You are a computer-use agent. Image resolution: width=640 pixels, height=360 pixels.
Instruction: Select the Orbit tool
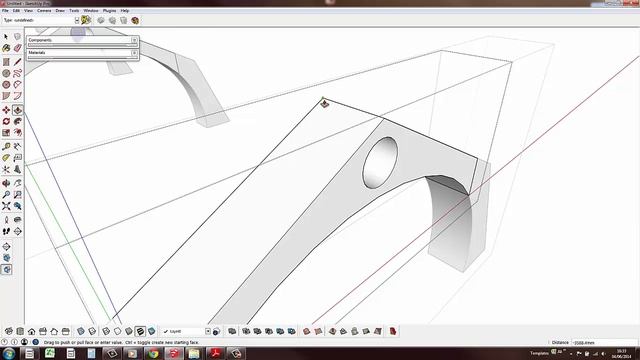pyautogui.click(x=6, y=183)
